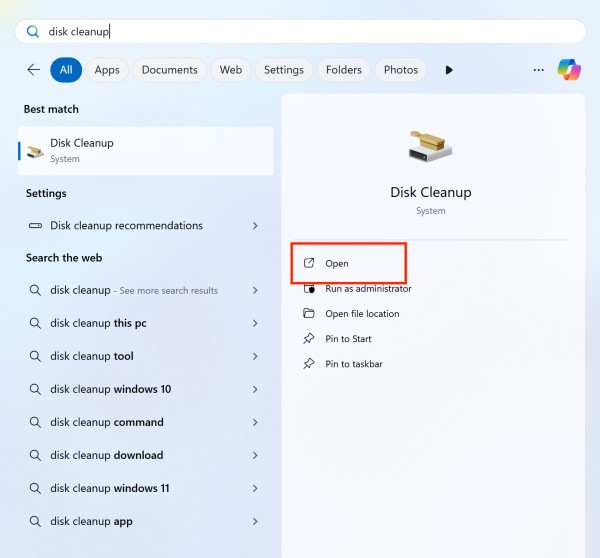Expand chevron for 'disk cleanup command'

click(x=255, y=422)
